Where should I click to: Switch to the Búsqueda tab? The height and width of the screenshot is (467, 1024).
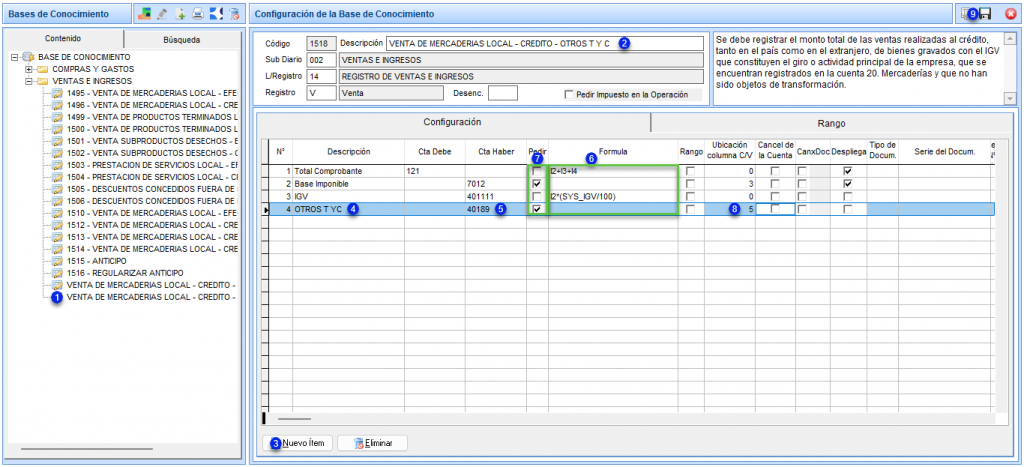[x=182, y=40]
